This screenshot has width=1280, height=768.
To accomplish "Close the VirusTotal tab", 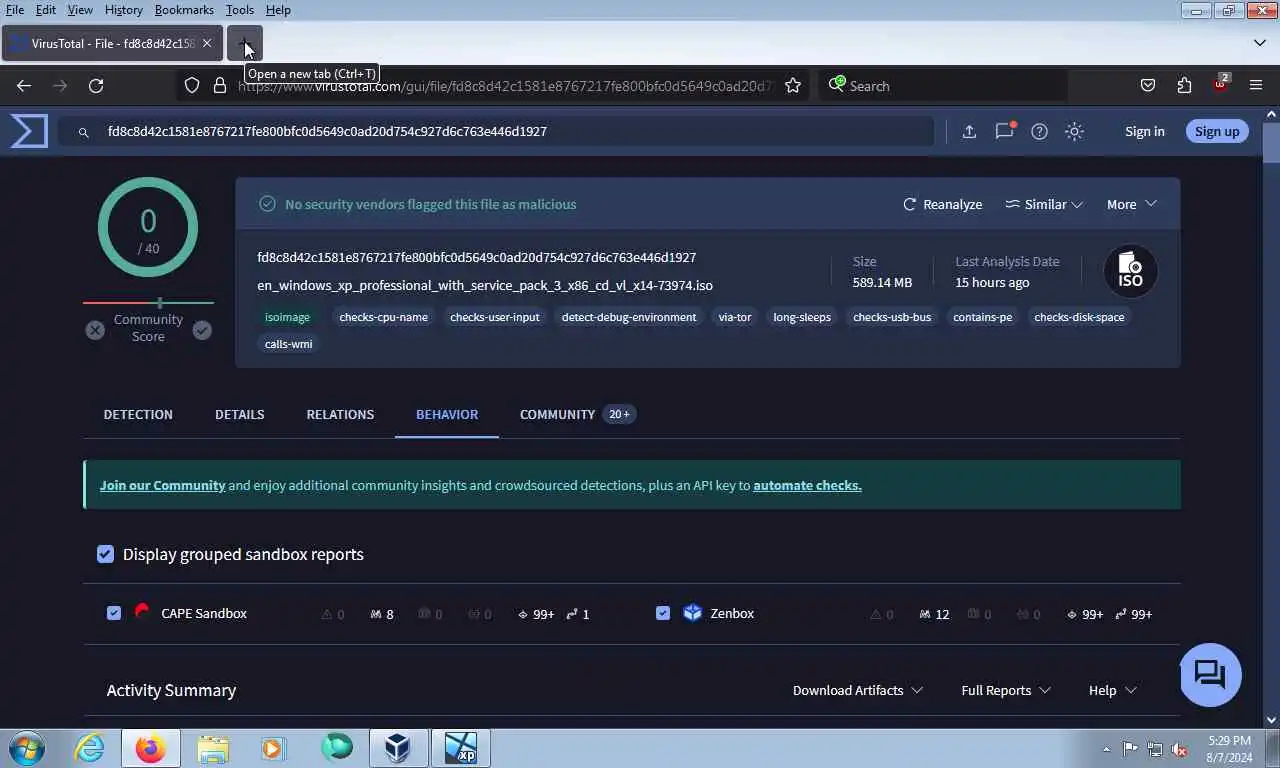I will pos(207,44).
